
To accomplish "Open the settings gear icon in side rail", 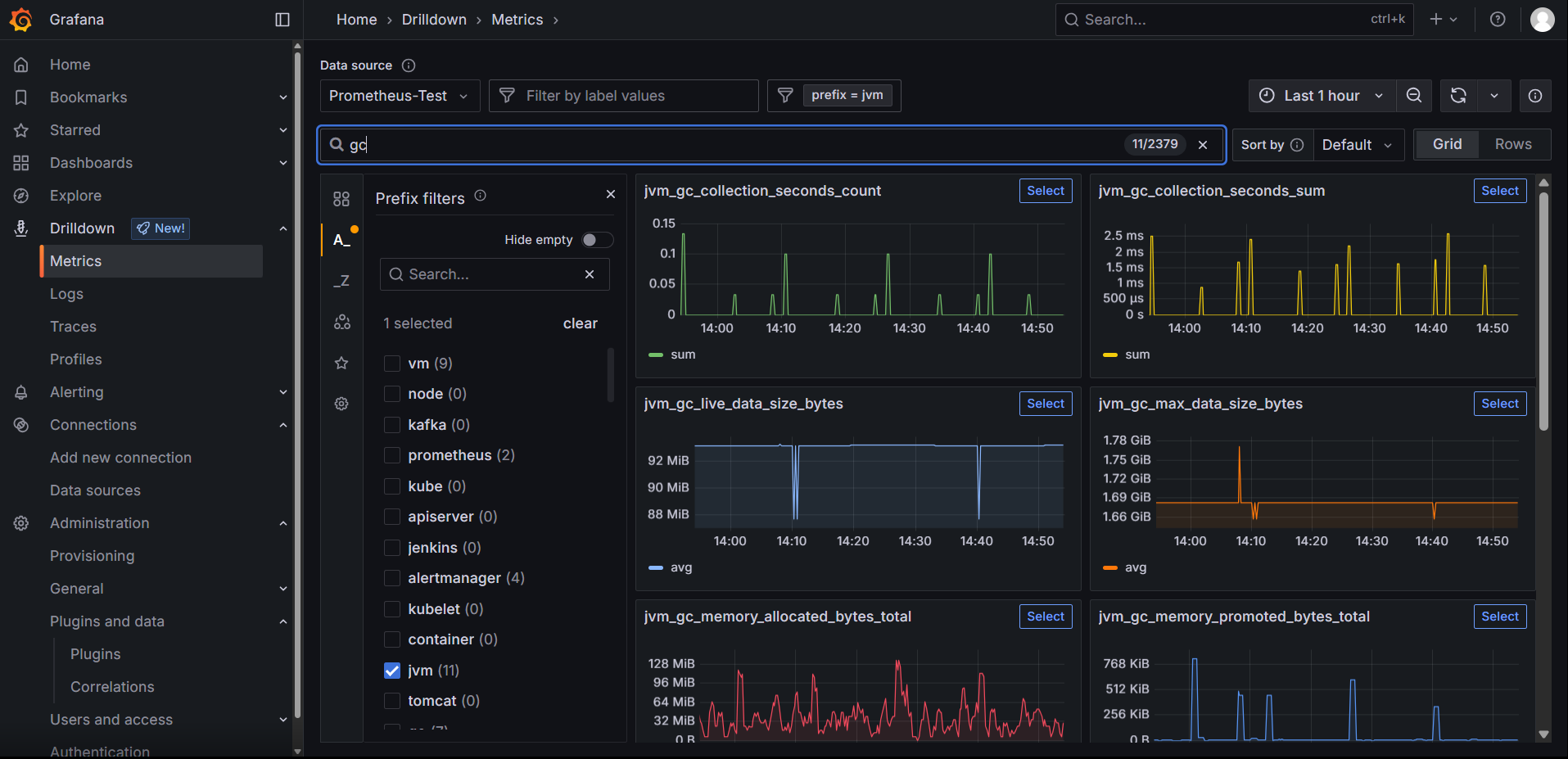I will click(341, 404).
